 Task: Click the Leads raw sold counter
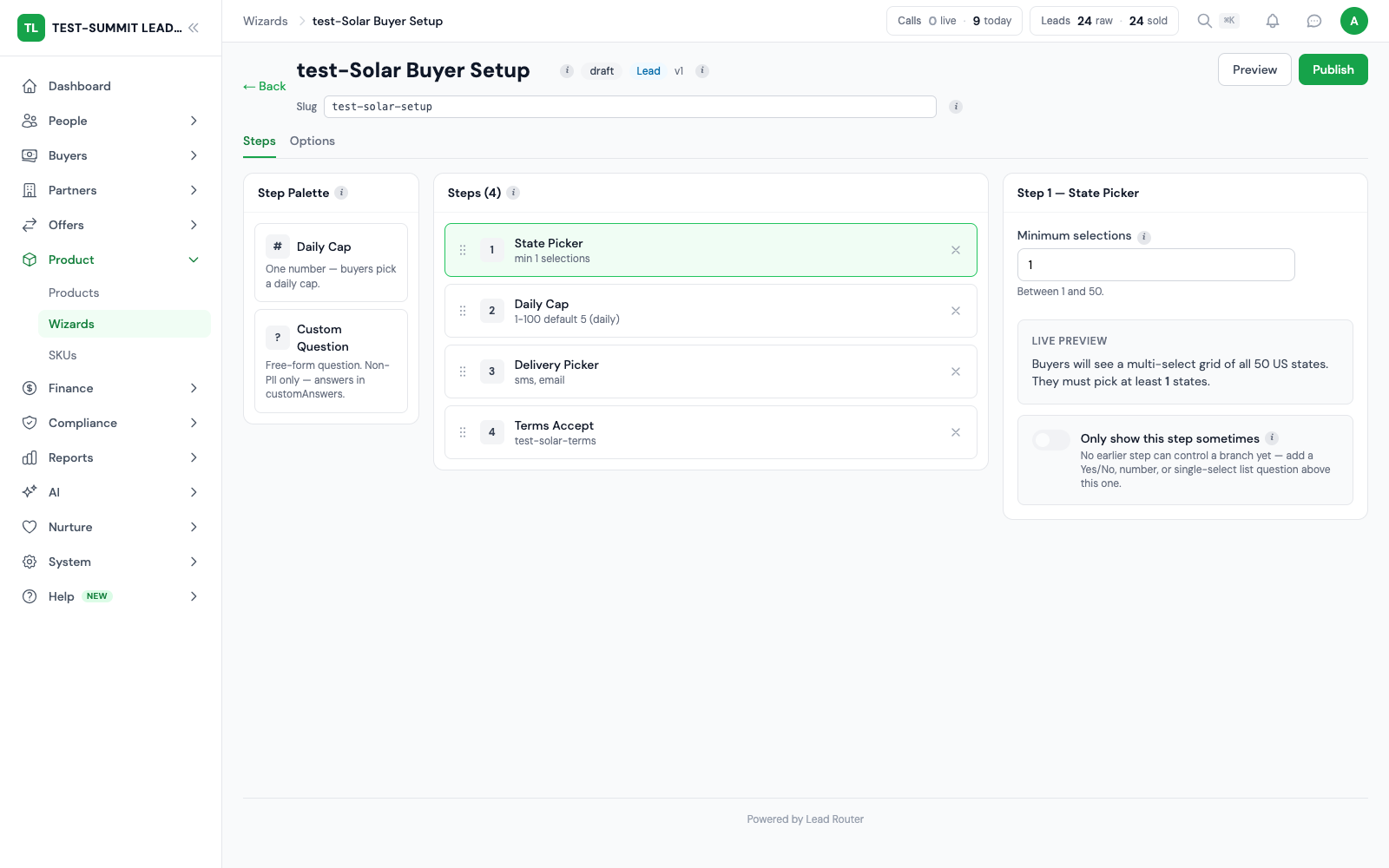click(1104, 21)
